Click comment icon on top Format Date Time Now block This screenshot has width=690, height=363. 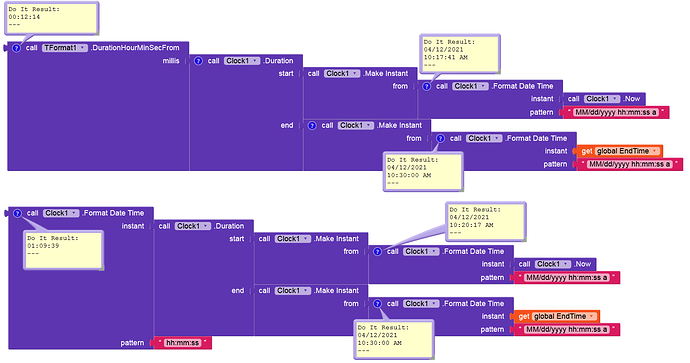click(427, 86)
